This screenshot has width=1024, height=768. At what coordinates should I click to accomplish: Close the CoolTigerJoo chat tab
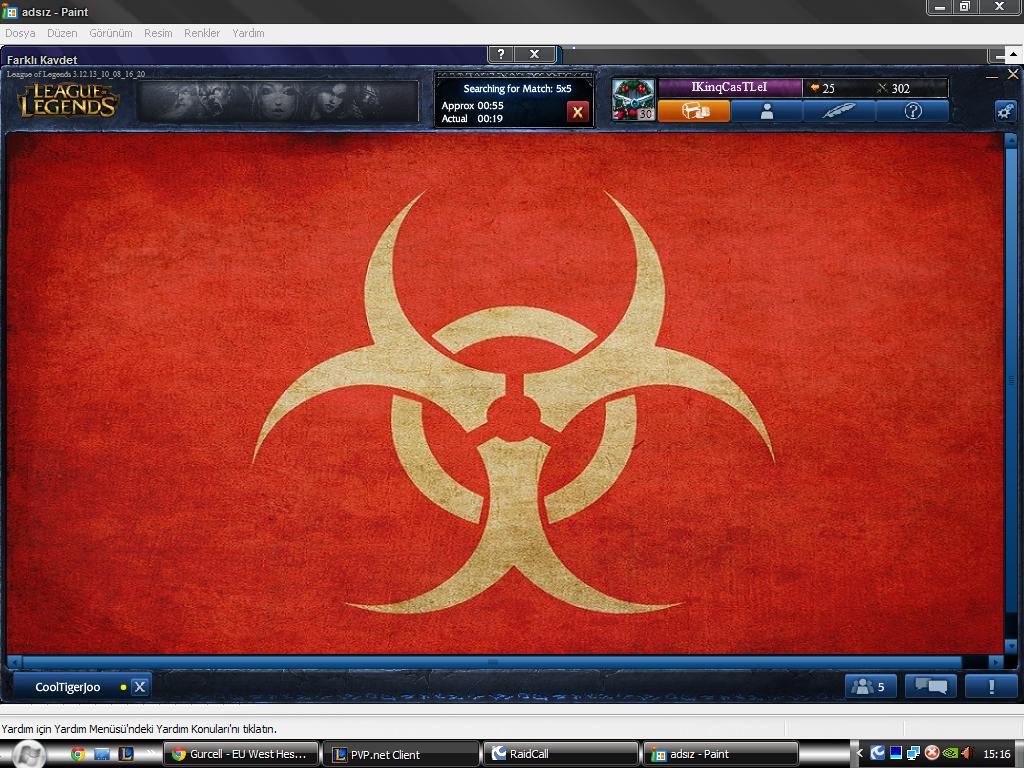click(x=140, y=687)
